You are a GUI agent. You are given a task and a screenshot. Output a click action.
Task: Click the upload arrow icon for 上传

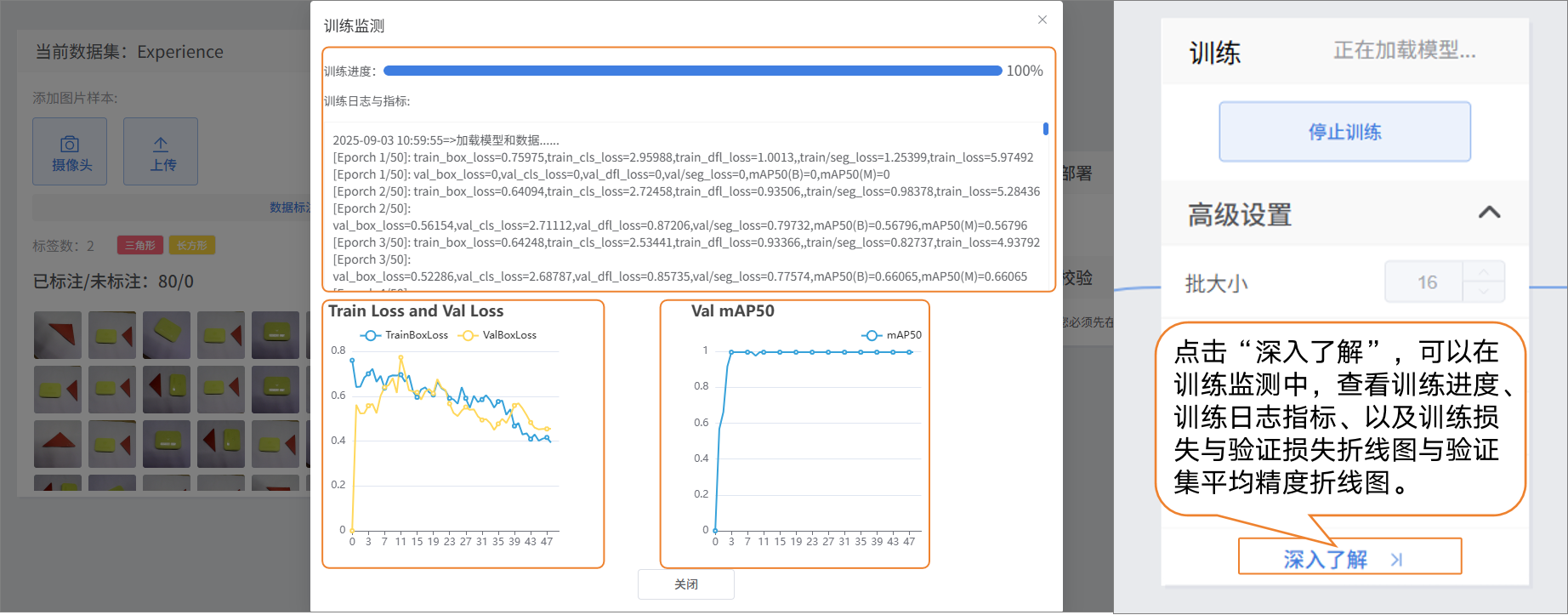click(161, 145)
